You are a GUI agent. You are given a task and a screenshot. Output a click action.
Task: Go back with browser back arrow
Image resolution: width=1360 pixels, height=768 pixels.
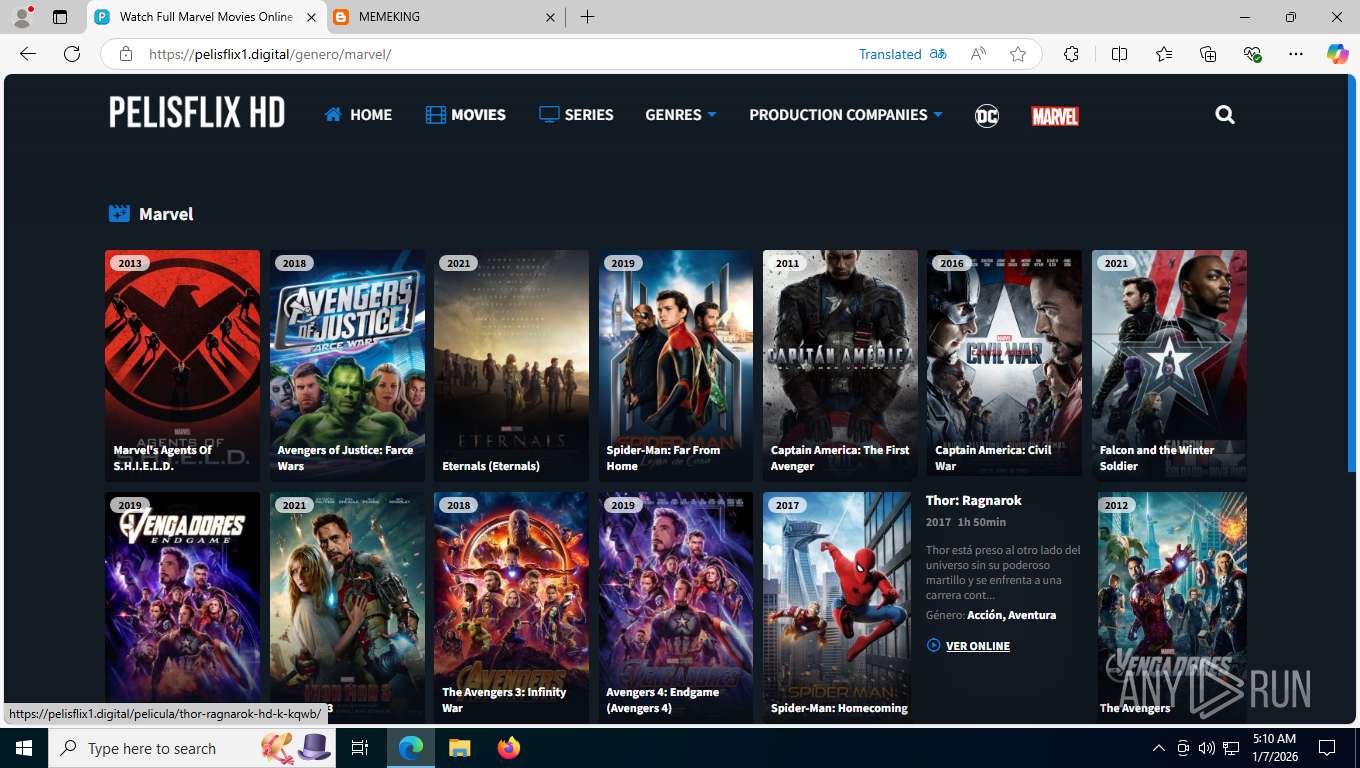click(28, 54)
